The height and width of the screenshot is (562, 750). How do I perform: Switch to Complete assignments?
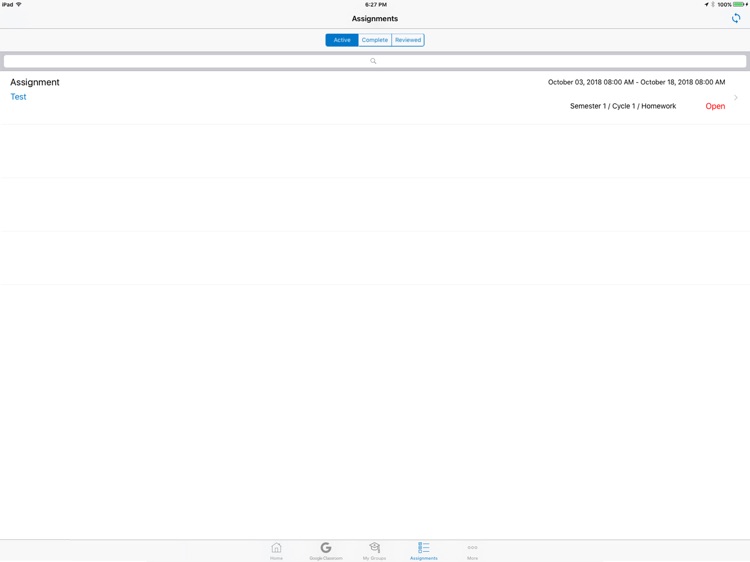[375, 40]
